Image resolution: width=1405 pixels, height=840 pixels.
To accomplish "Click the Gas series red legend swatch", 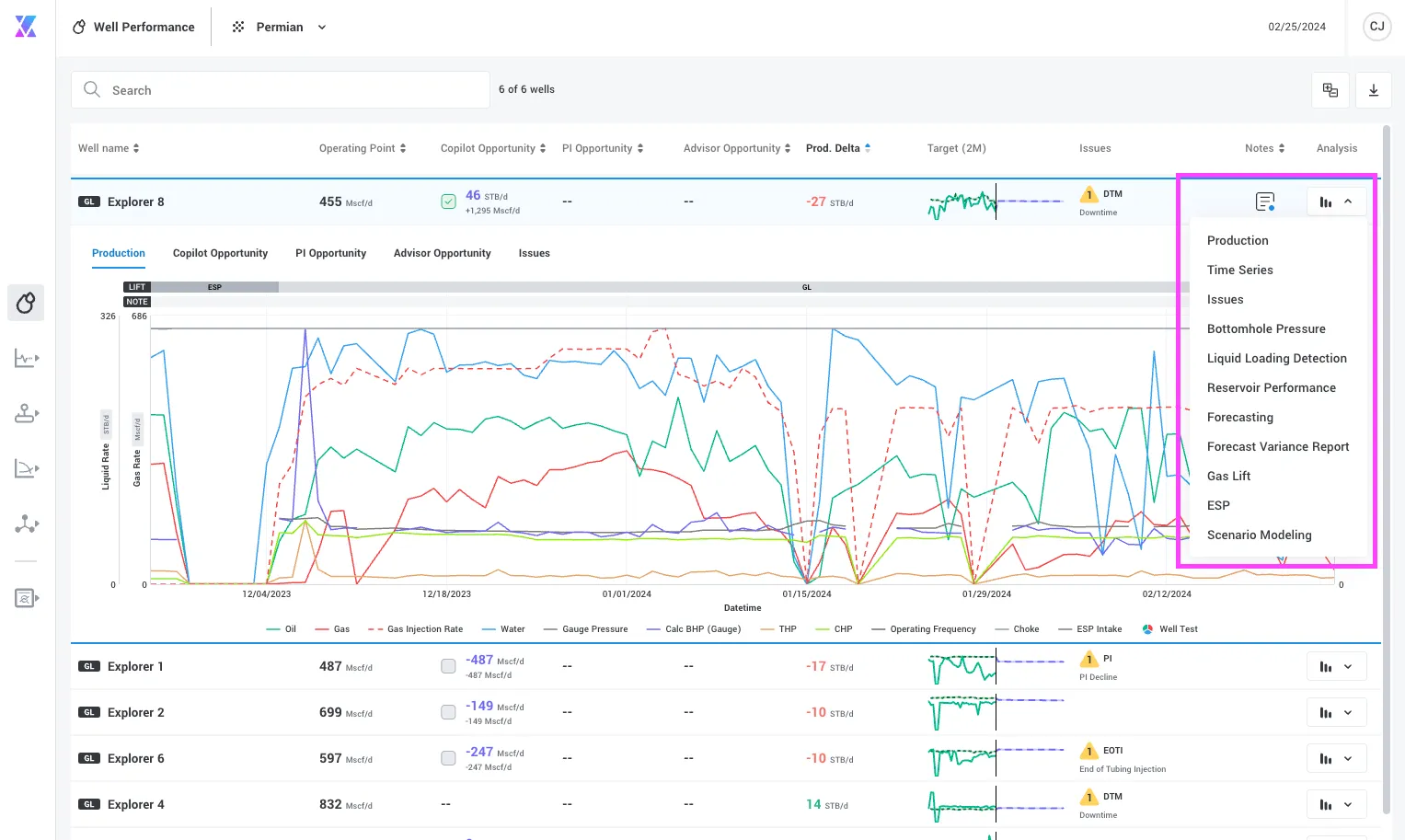I will coord(322,629).
